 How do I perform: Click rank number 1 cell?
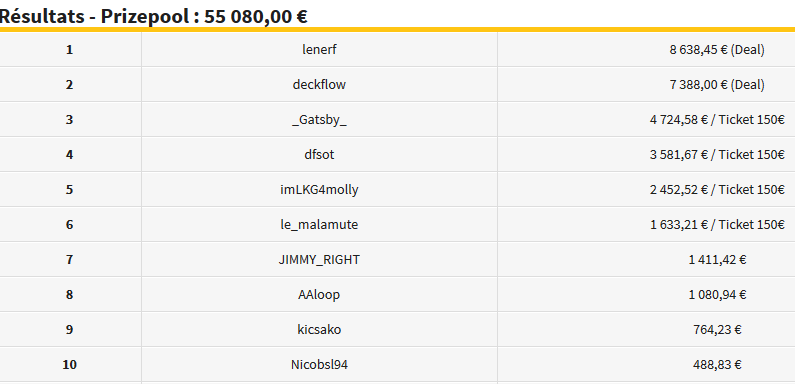[69, 49]
